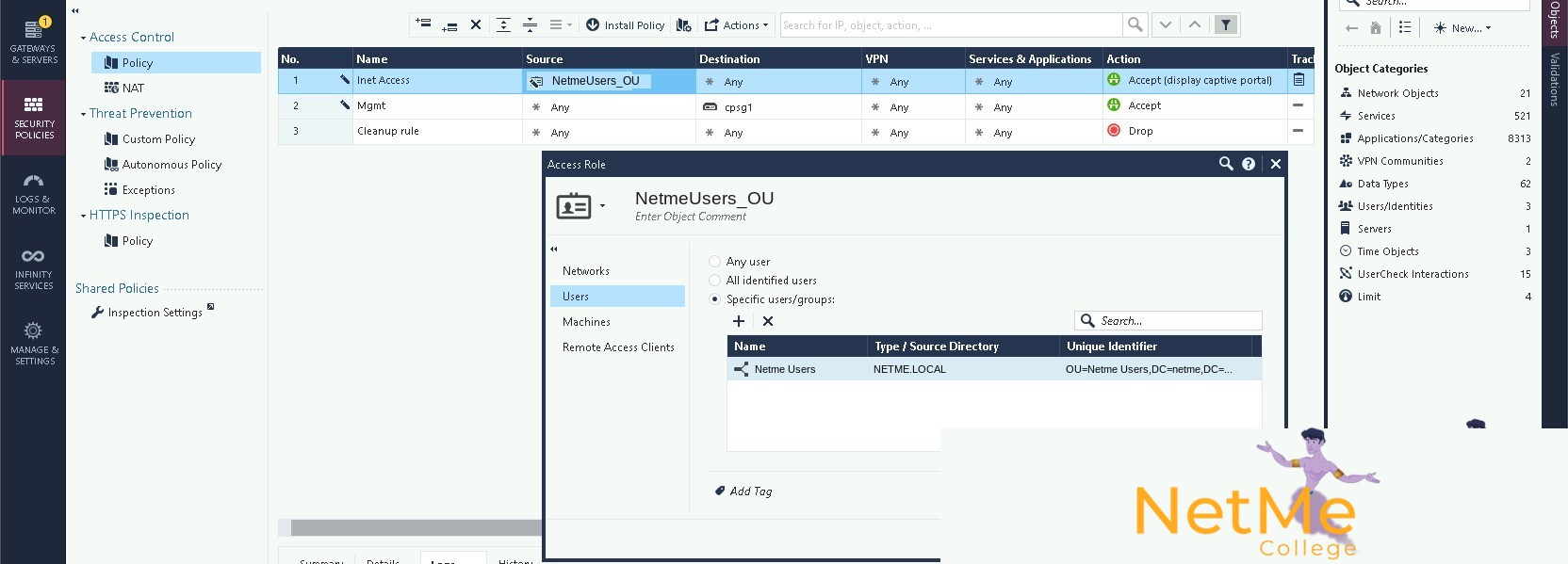Toggle the rulebase filter funnel icon

(1226, 25)
